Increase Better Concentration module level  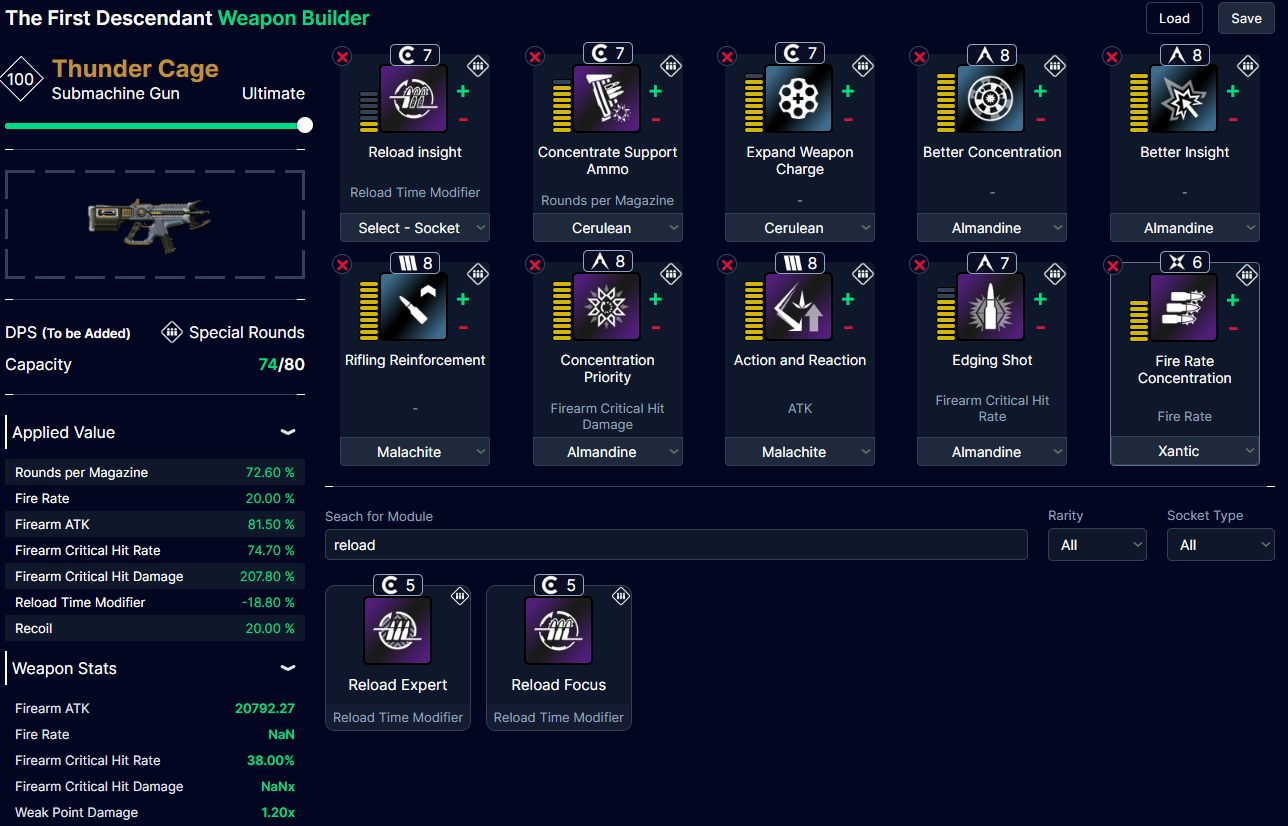(x=1040, y=91)
